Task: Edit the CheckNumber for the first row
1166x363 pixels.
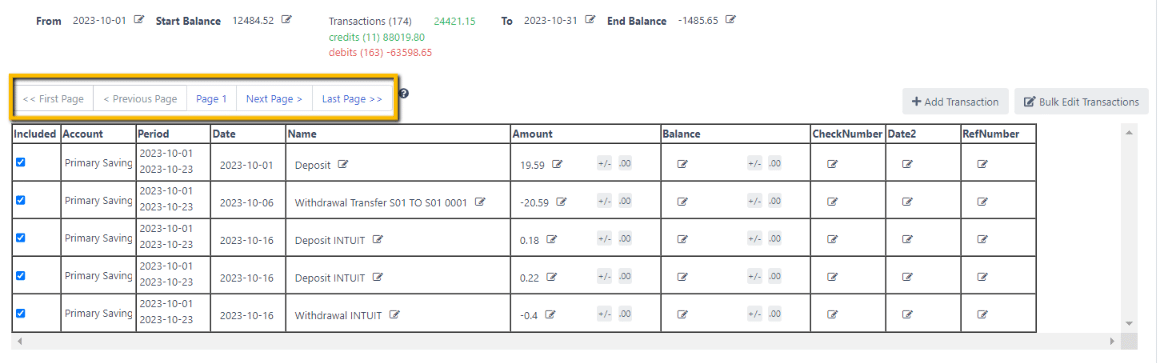Action: click(833, 164)
